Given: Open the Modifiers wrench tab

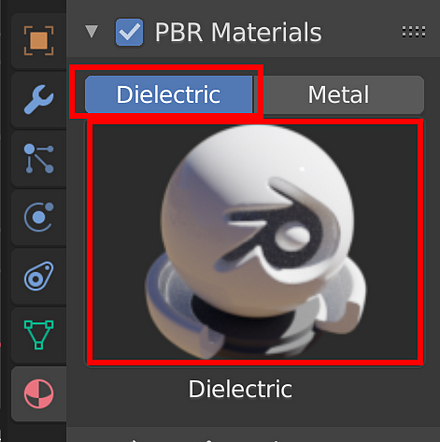Looking at the screenshot, I should pyautogui.click(x=39, y=99).
